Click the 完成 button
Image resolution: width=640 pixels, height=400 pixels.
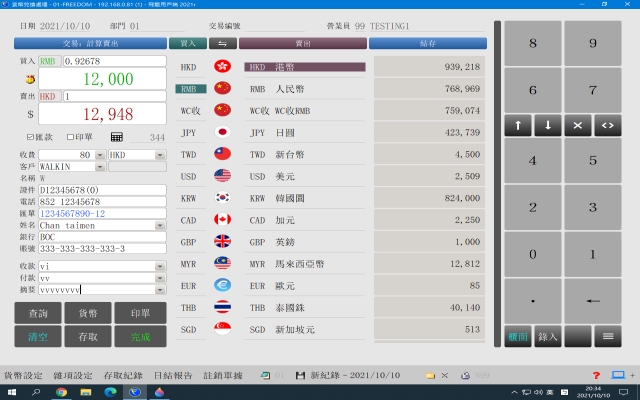click(140, 337)
